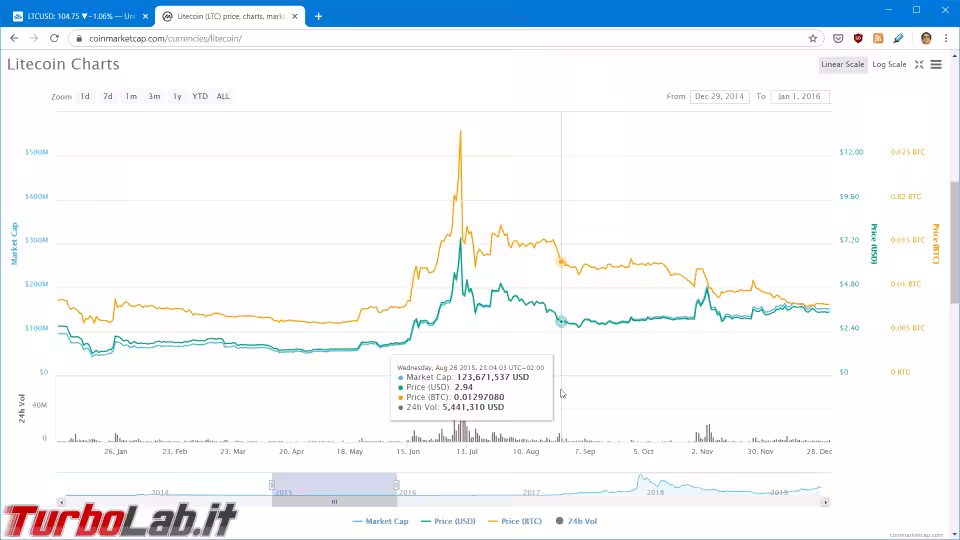Click the $12.00 price axis label

[x=851, y=152]
